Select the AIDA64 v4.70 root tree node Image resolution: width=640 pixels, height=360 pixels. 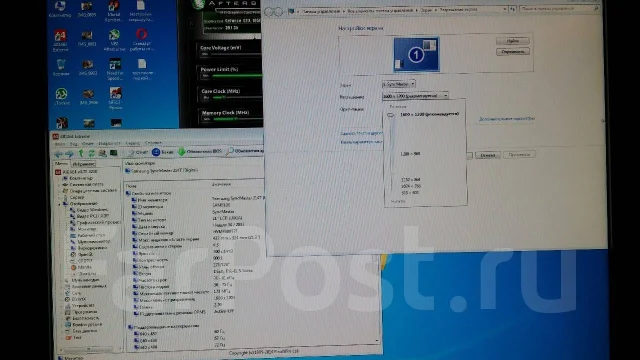point(77,172)
